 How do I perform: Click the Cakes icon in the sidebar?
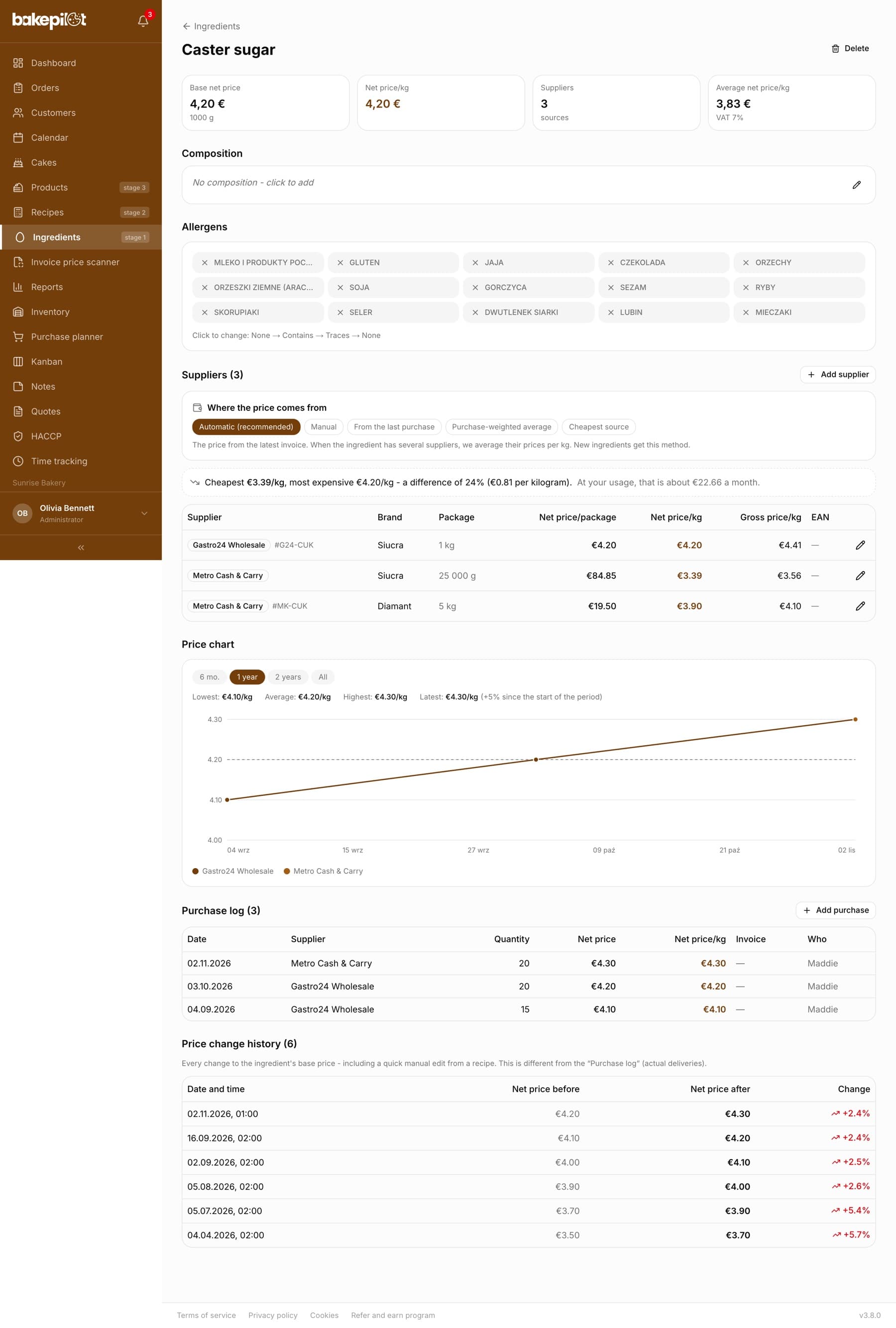[x=18, y=162]
